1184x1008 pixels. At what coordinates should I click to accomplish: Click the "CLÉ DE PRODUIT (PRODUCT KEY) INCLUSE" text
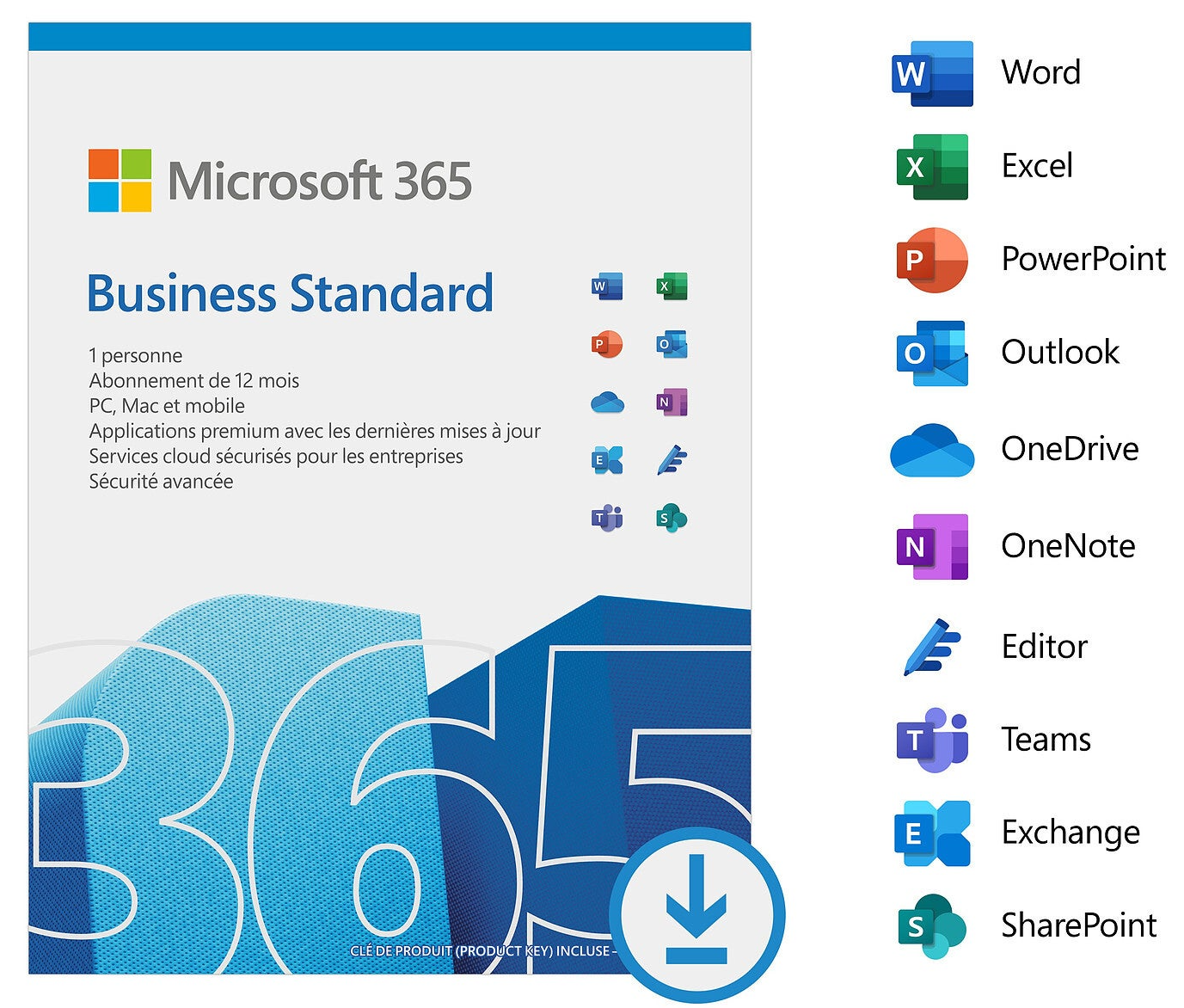(480, 951)
